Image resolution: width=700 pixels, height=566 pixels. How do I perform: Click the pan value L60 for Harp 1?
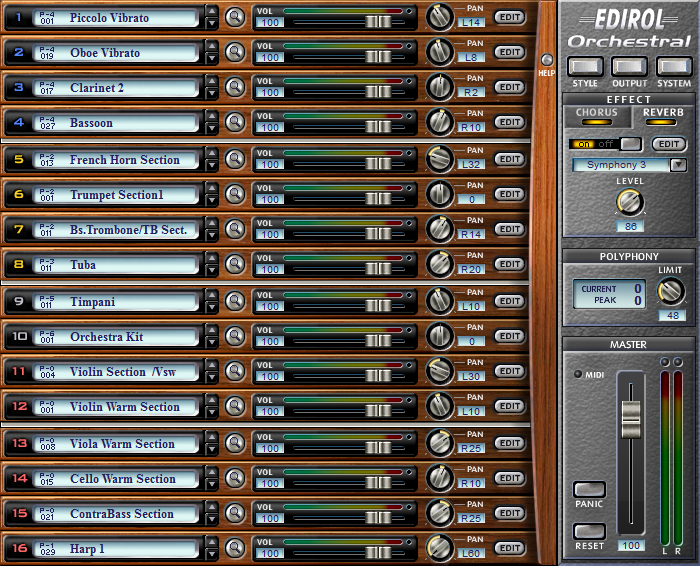click(x=471, y=554)
